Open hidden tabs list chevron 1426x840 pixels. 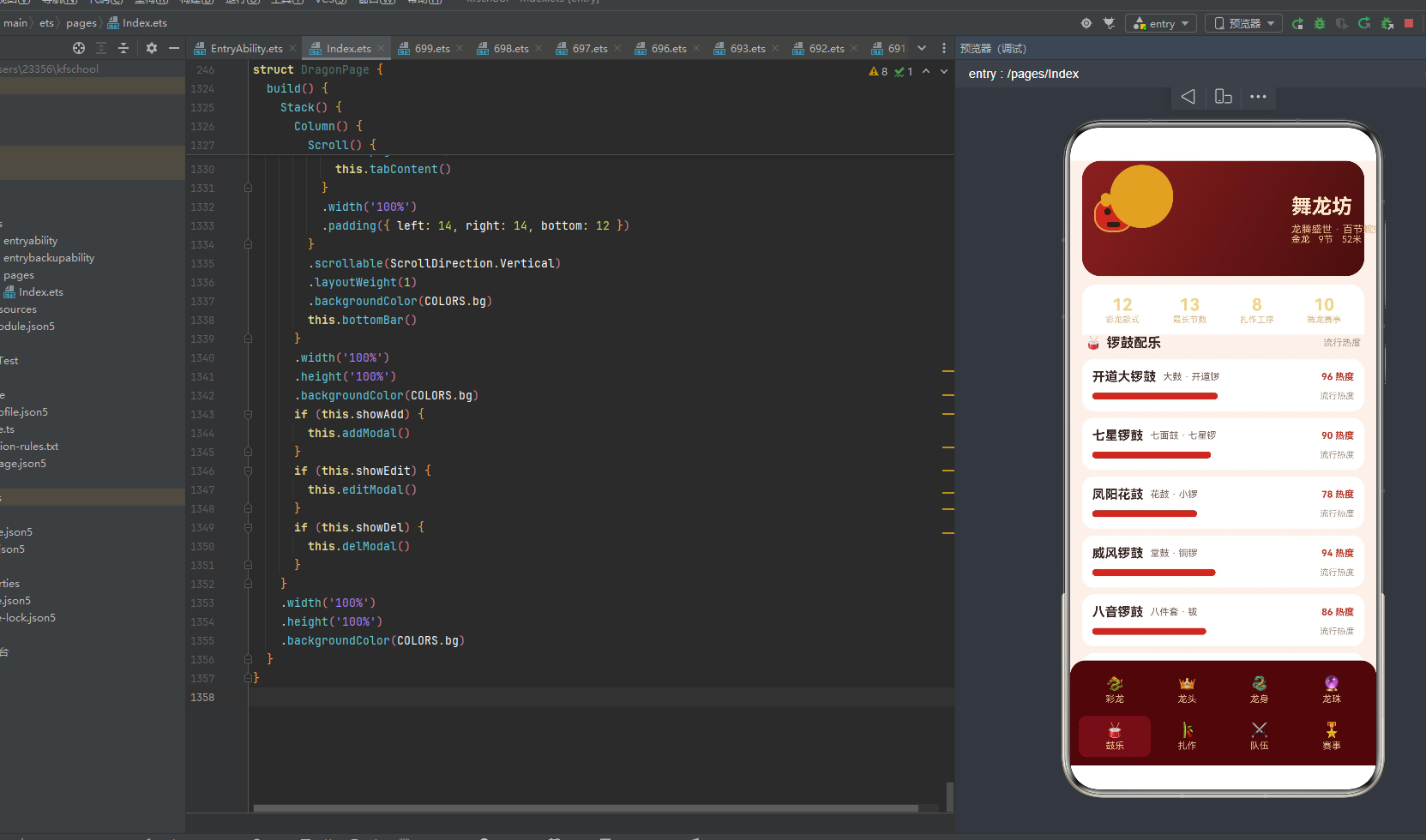coord(922,48)
